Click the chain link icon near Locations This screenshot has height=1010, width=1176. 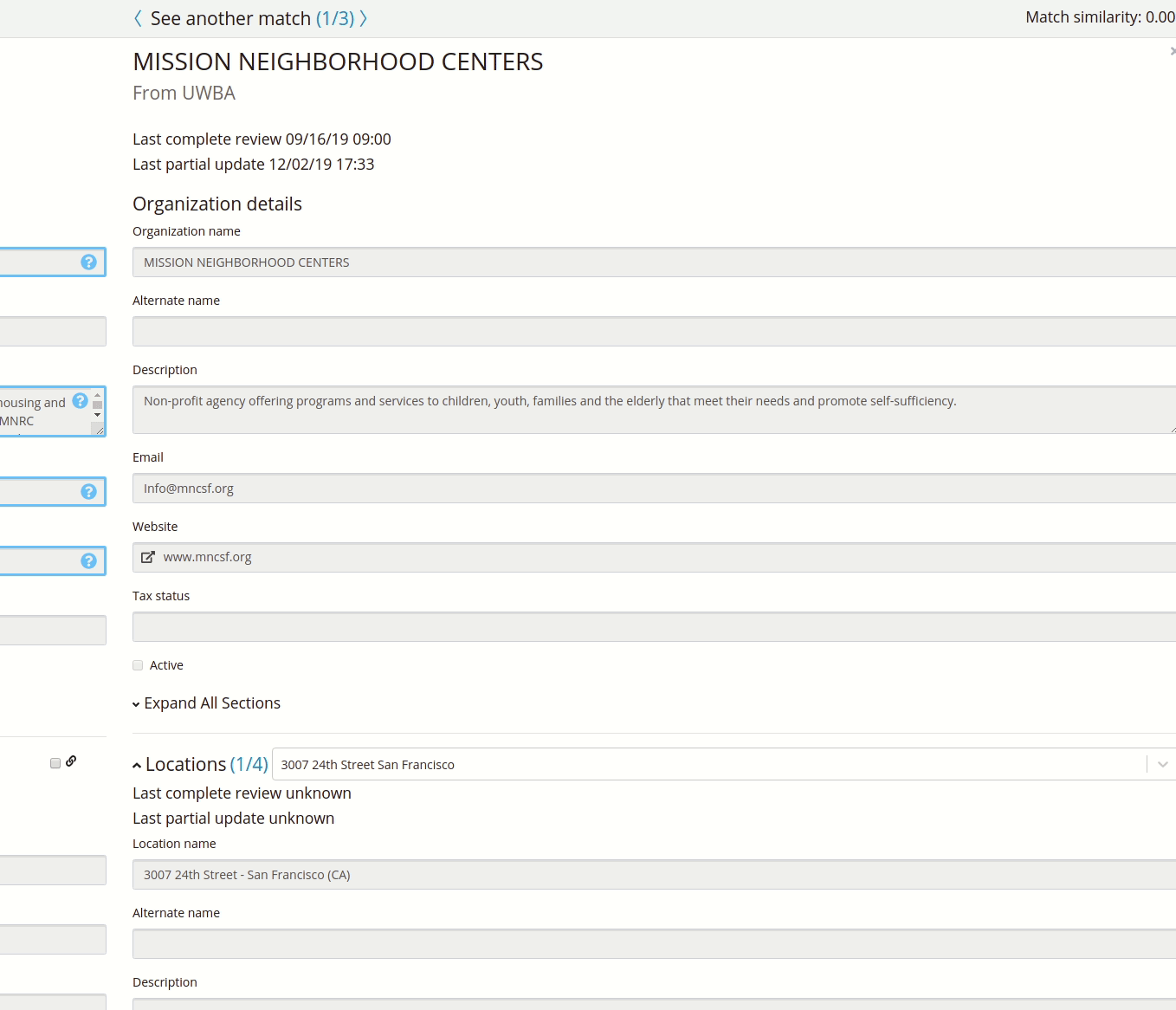[x=71, y=761]
